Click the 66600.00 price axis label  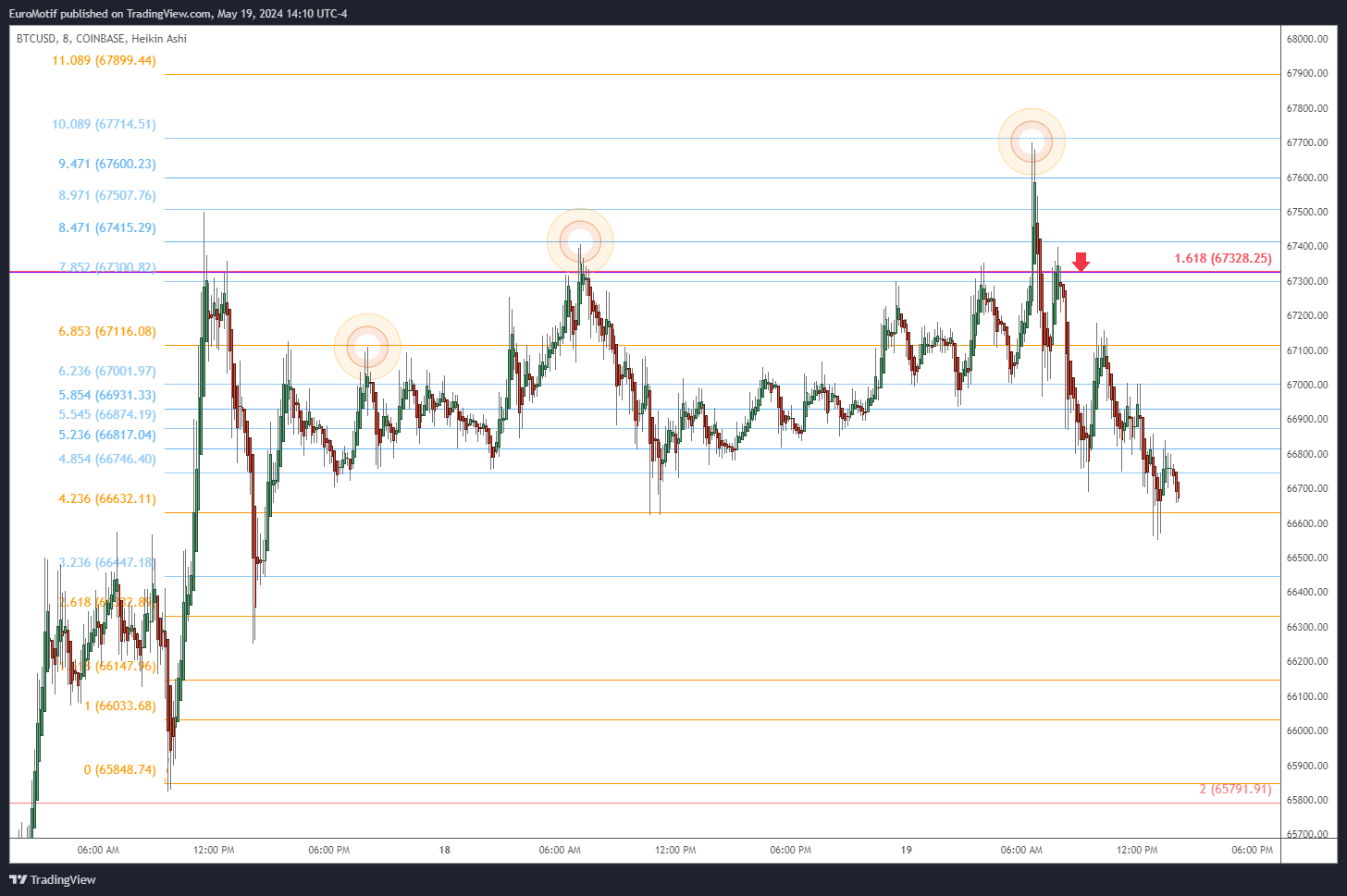pos(1307,523)
